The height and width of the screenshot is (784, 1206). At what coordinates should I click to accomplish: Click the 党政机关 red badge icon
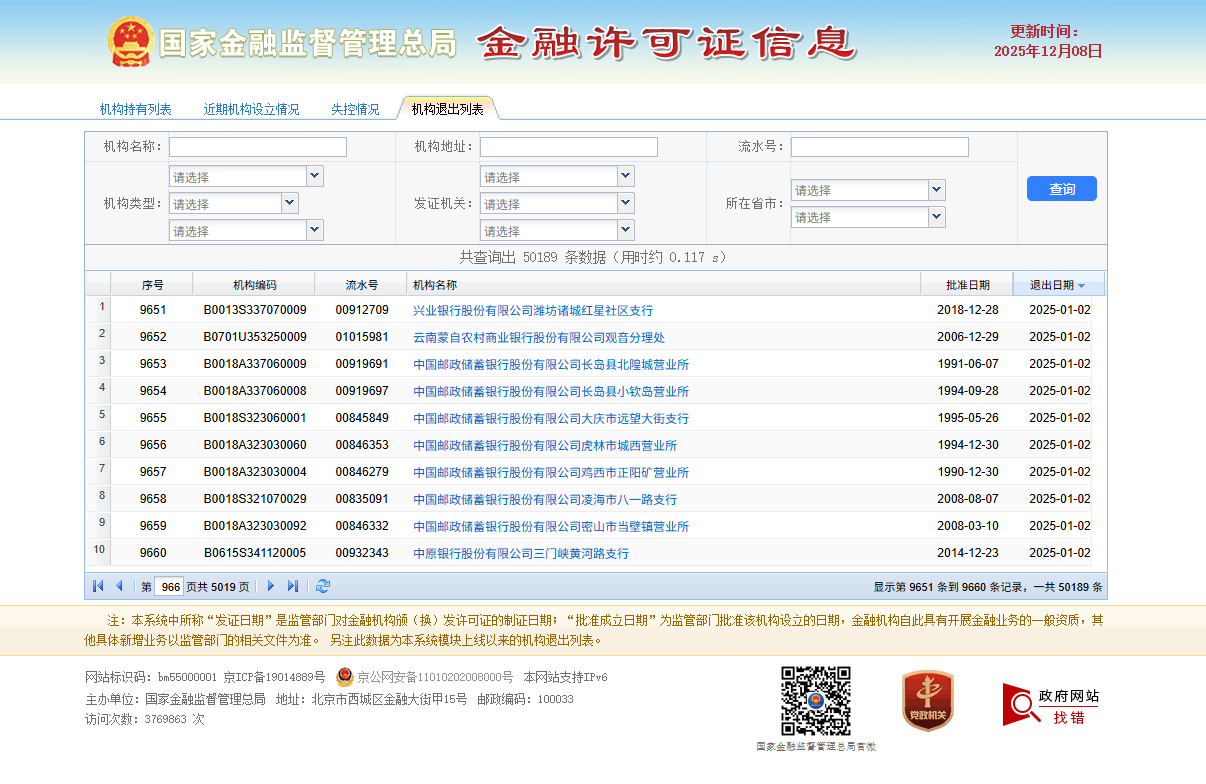[927, 700]
